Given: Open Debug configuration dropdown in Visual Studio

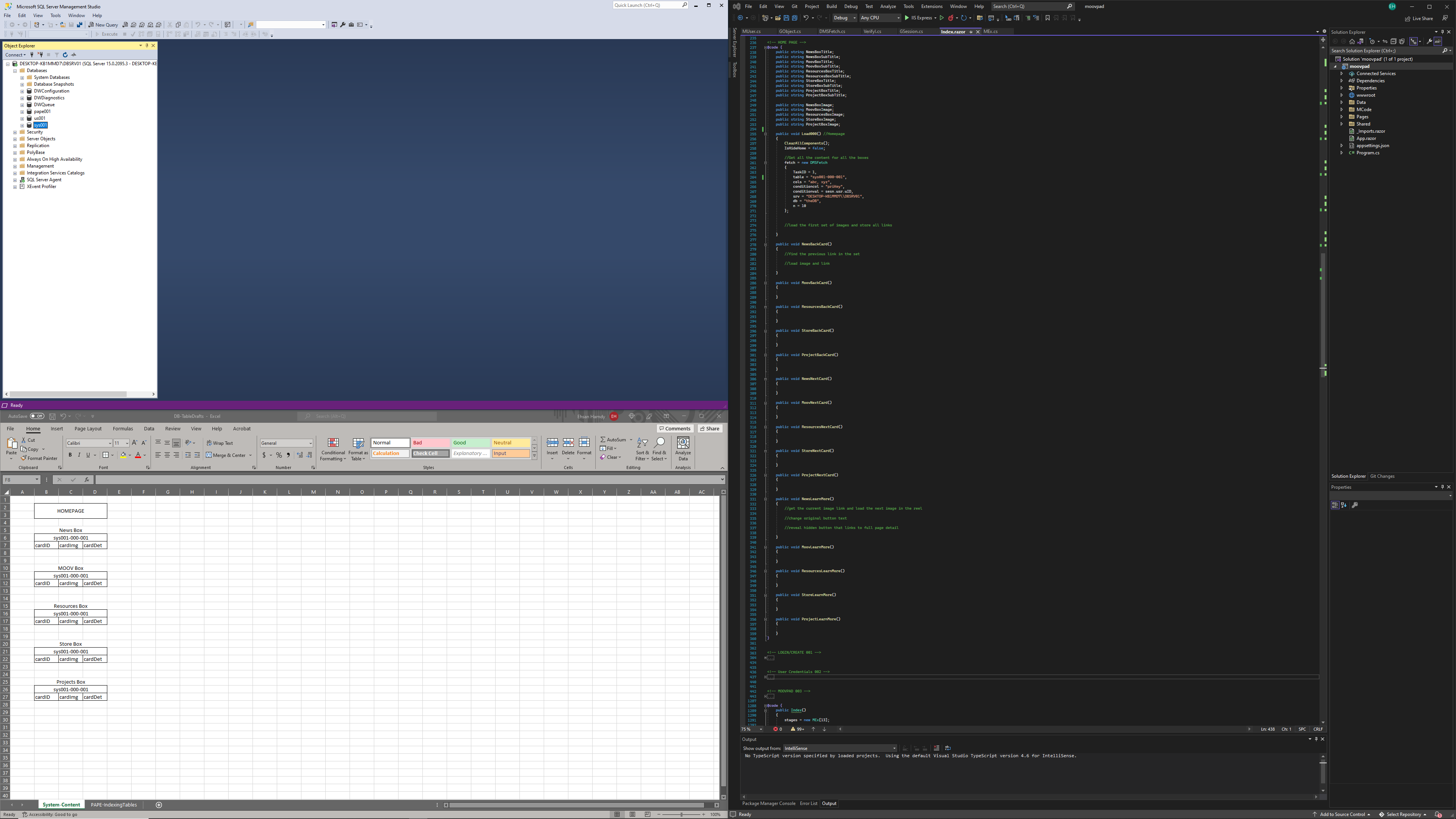Looking at the screenshot, I should [x=845, y=18].
